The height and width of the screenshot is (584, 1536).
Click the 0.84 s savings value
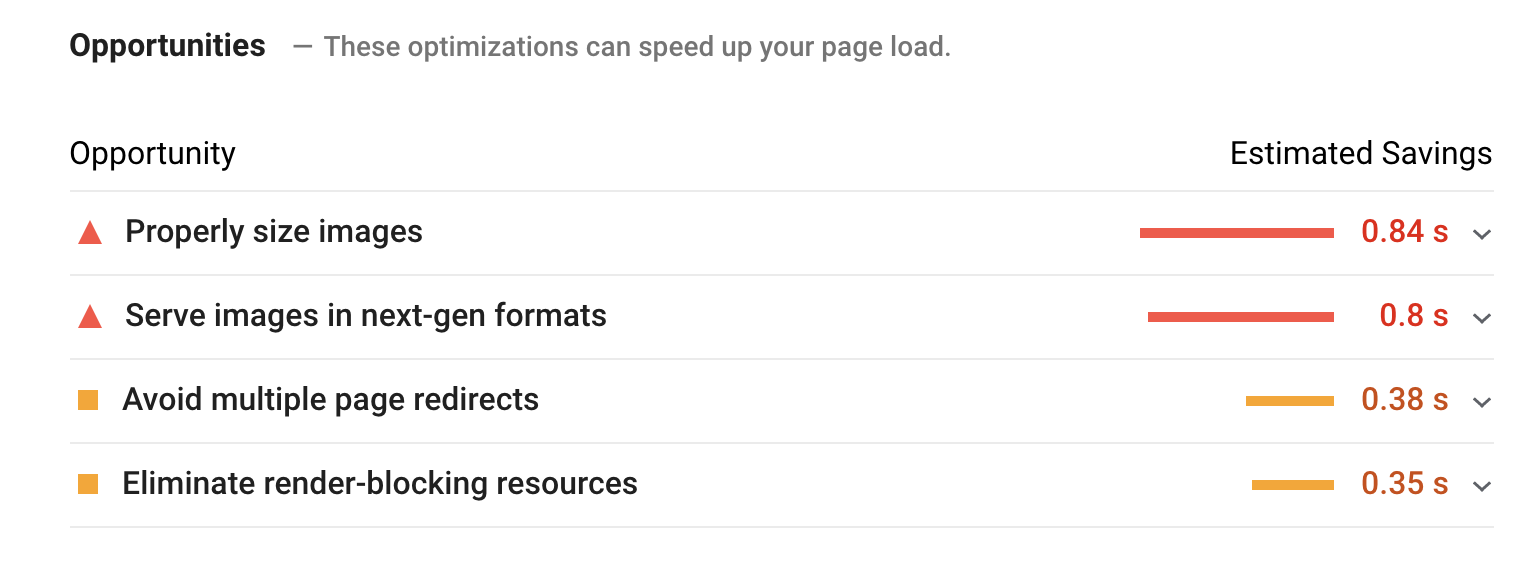click(1404, 232)
